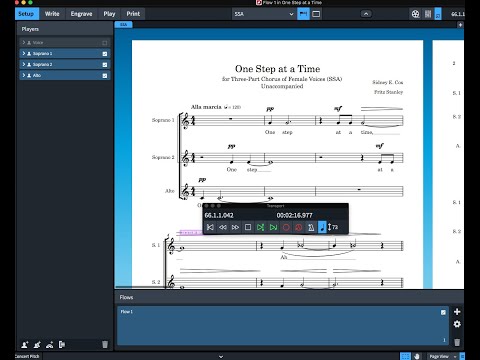Click the Players panel header
The width and height of the screenshot is (480, 360).
(65, 29)
